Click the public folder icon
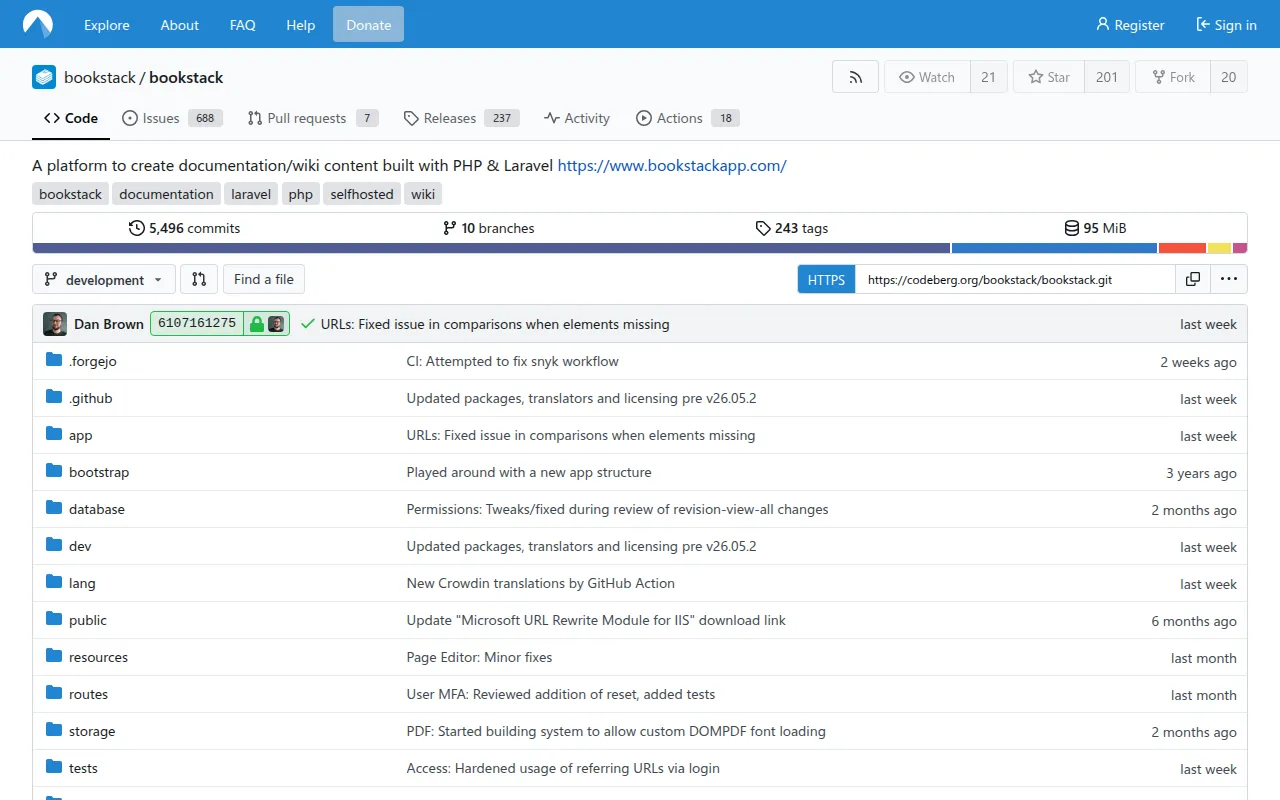 (x=54, y=619)
